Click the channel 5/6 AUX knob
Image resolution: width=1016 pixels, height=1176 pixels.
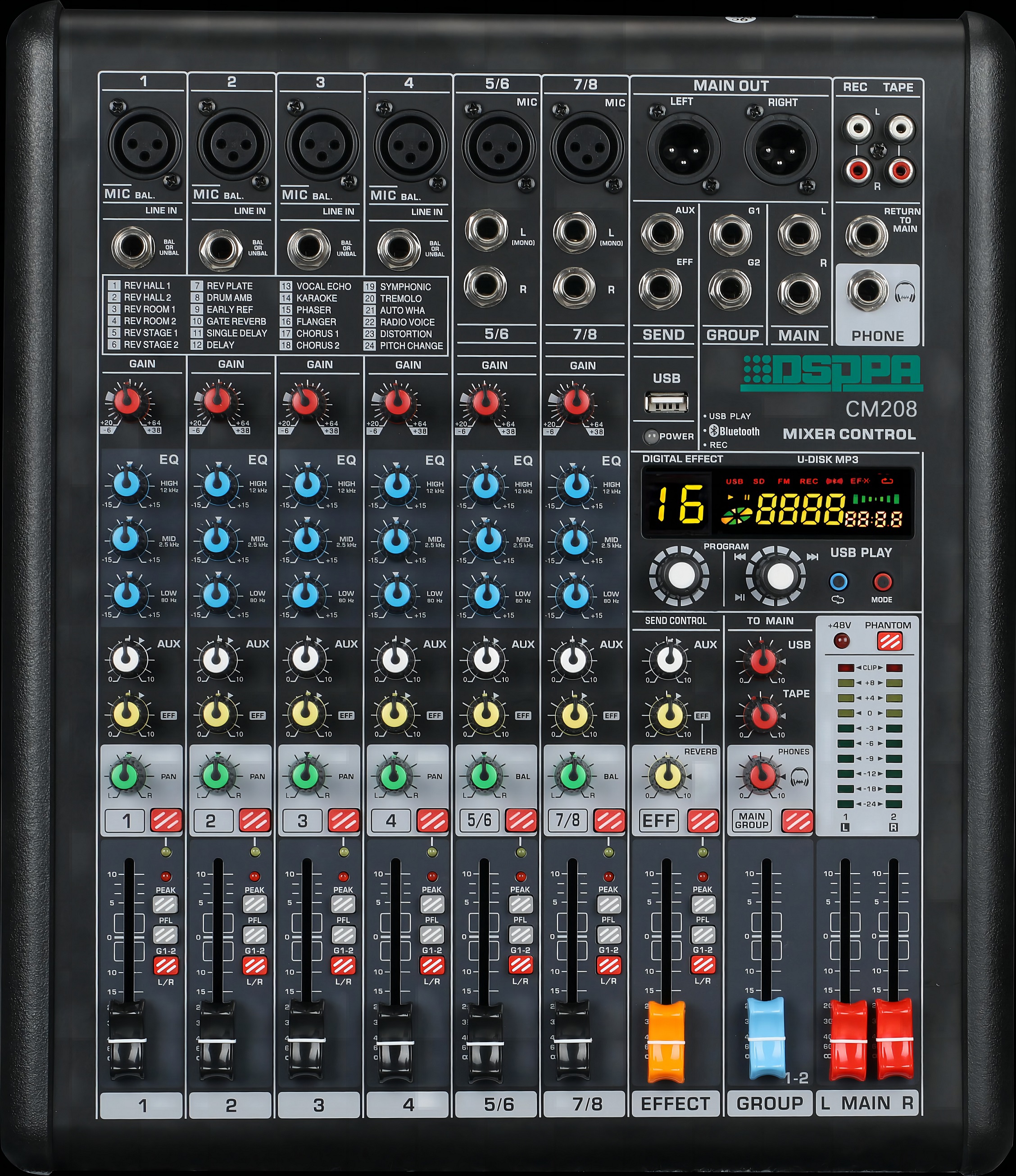pos(485,659)
